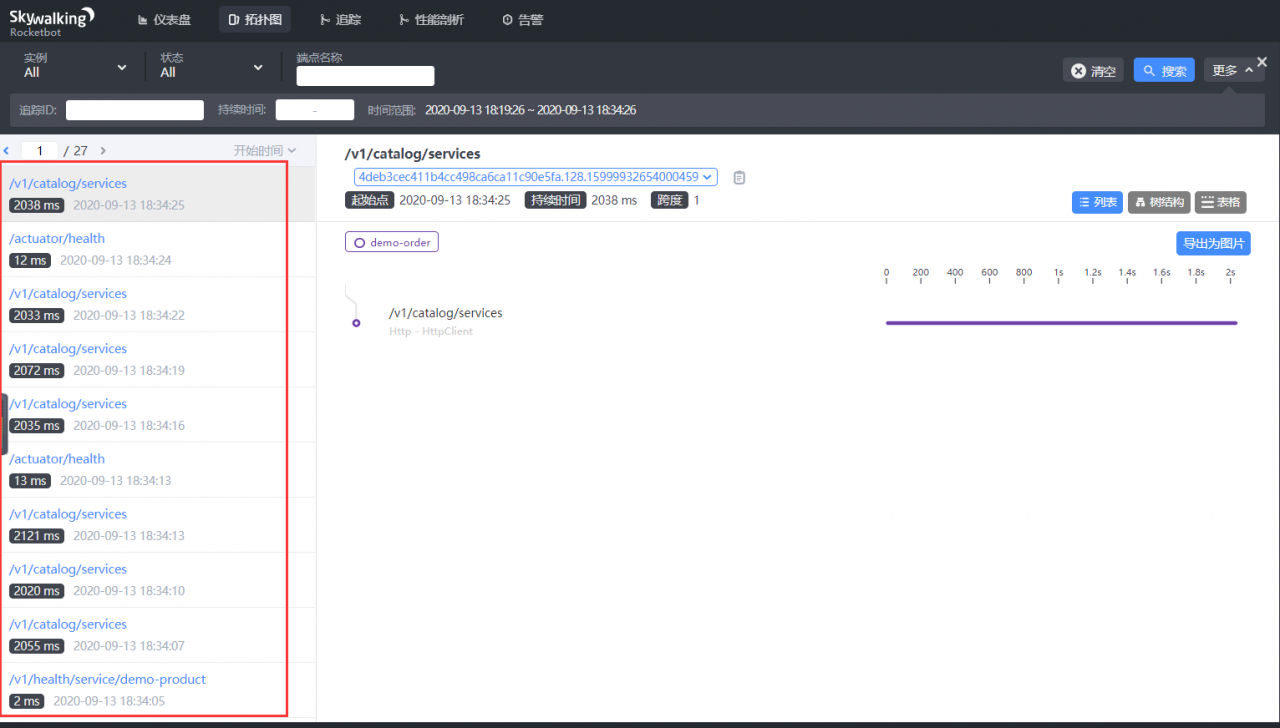Select the 2055 ms /v1/catalog/services trace
Viewport: 1280px width, 728px height.
(158, 634)
